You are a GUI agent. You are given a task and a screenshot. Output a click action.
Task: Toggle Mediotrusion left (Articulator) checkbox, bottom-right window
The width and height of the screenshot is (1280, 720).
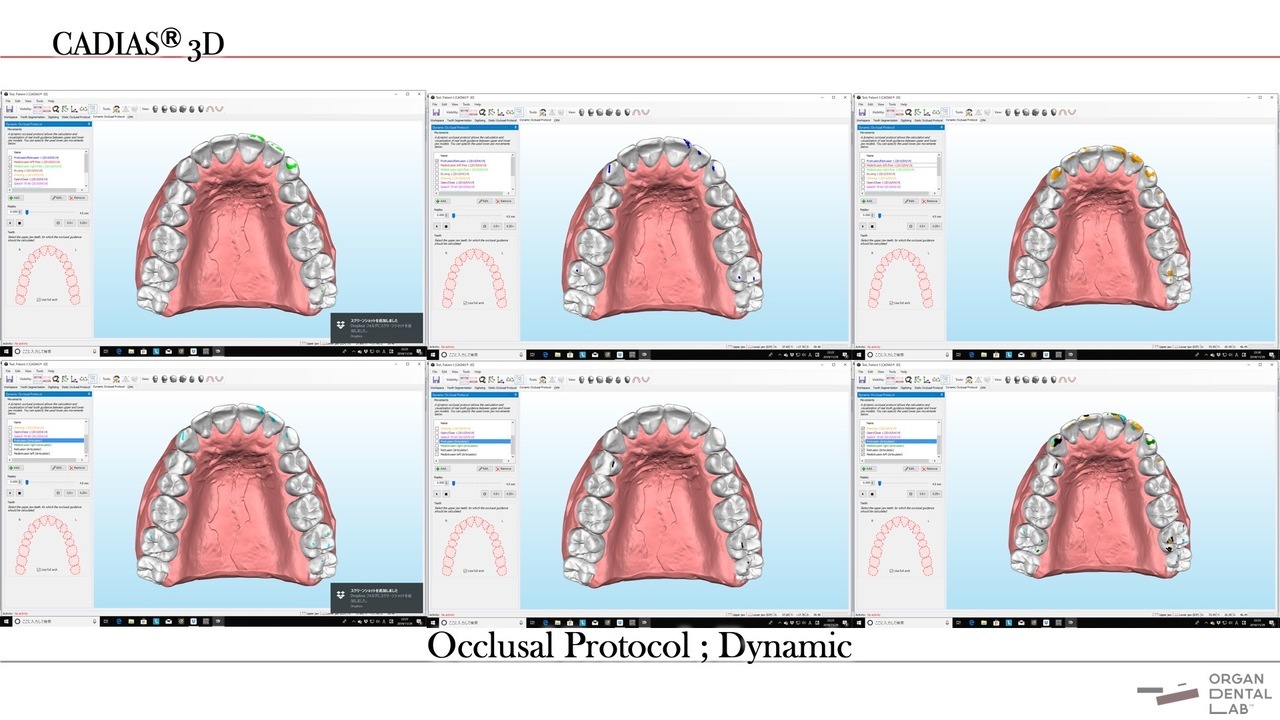pyautogui.click(x=863, y=454)
